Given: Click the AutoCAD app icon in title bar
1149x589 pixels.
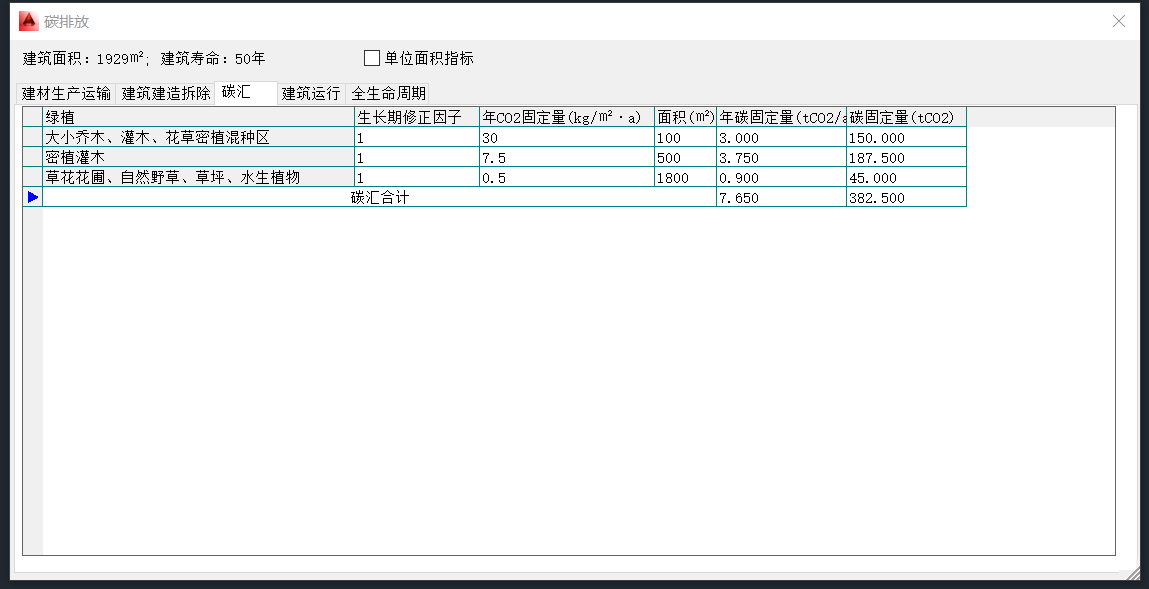Looking at the screenshot, I should point(29,21).
